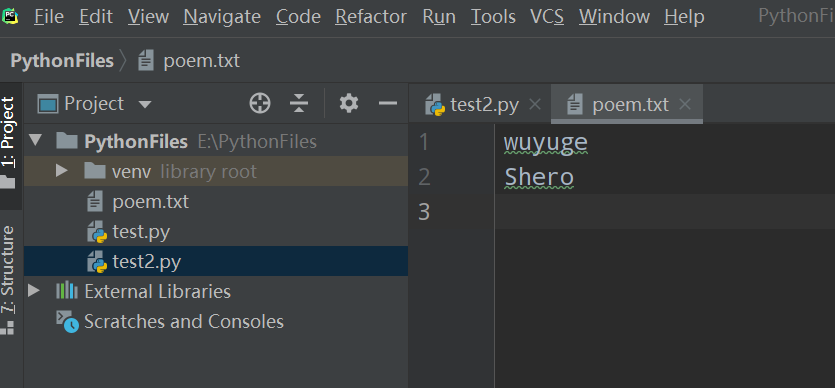Click Locate/Select Opened File target icon
Viewport: 835px width, 388px height.
260,103
